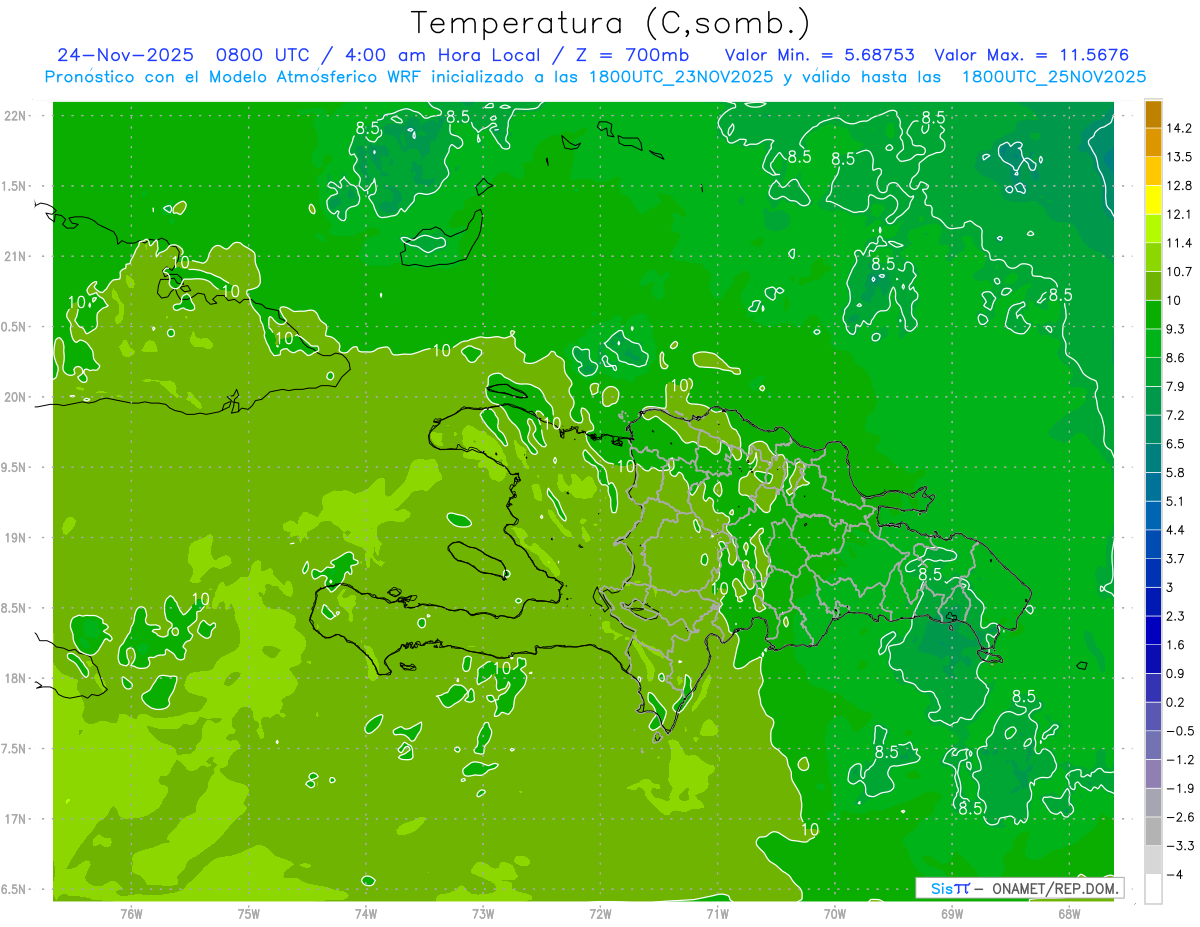
Task: Click the "-3.3" color scale label
Action: (1179, 846)
